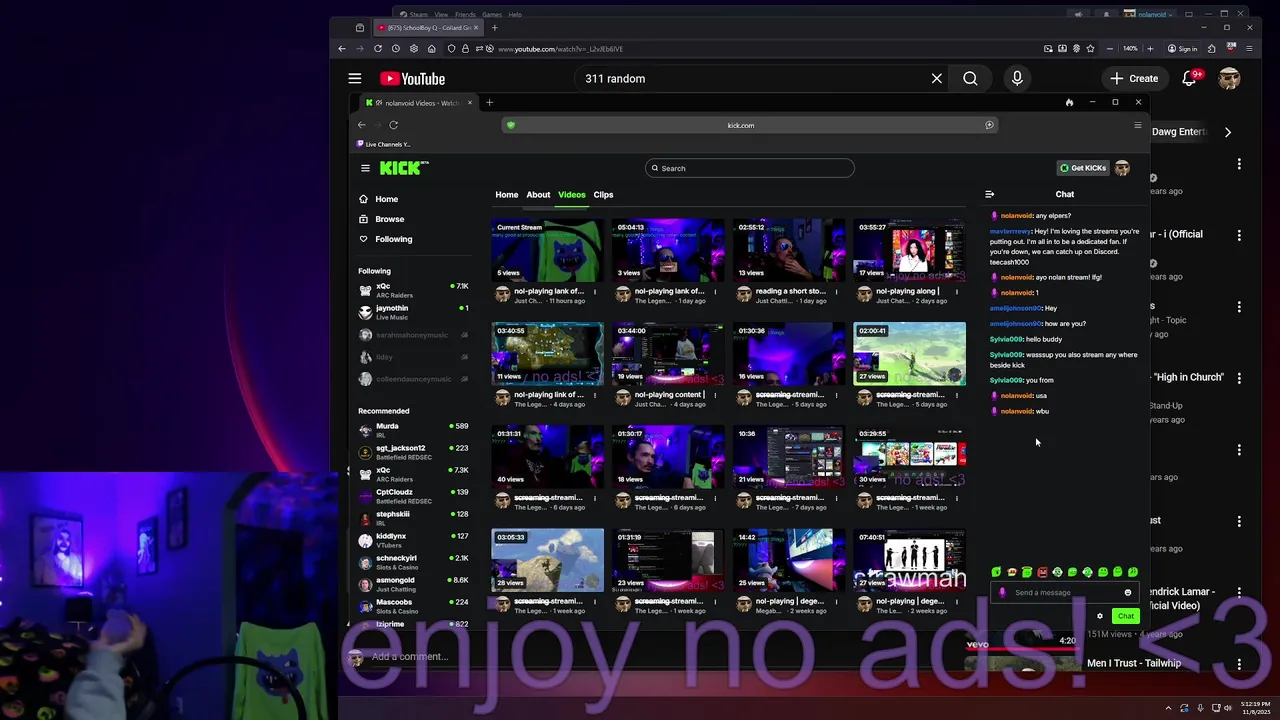
Task: Toggle system volume icon in tray
Action: click(1228, 708)
